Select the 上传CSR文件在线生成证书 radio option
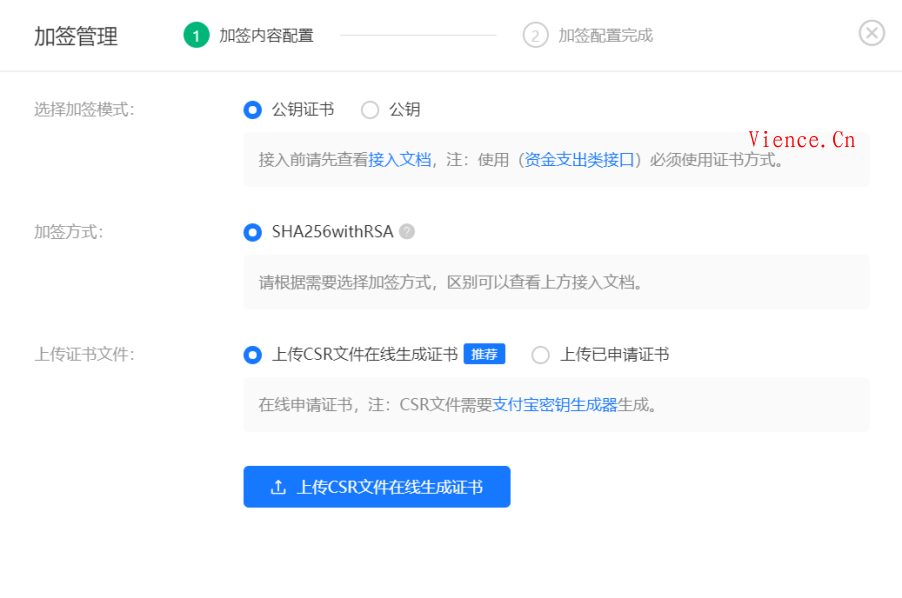Viewport: 902px width, 598px height. point(252,354)
